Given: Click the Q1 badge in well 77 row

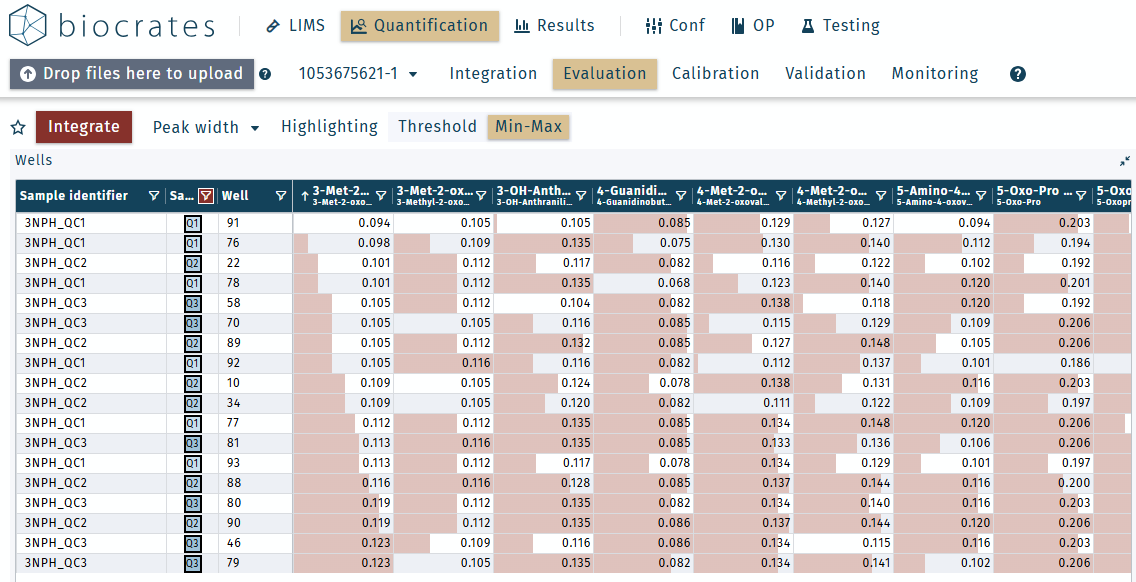Looking at the screenshot, I should [193, 423].
